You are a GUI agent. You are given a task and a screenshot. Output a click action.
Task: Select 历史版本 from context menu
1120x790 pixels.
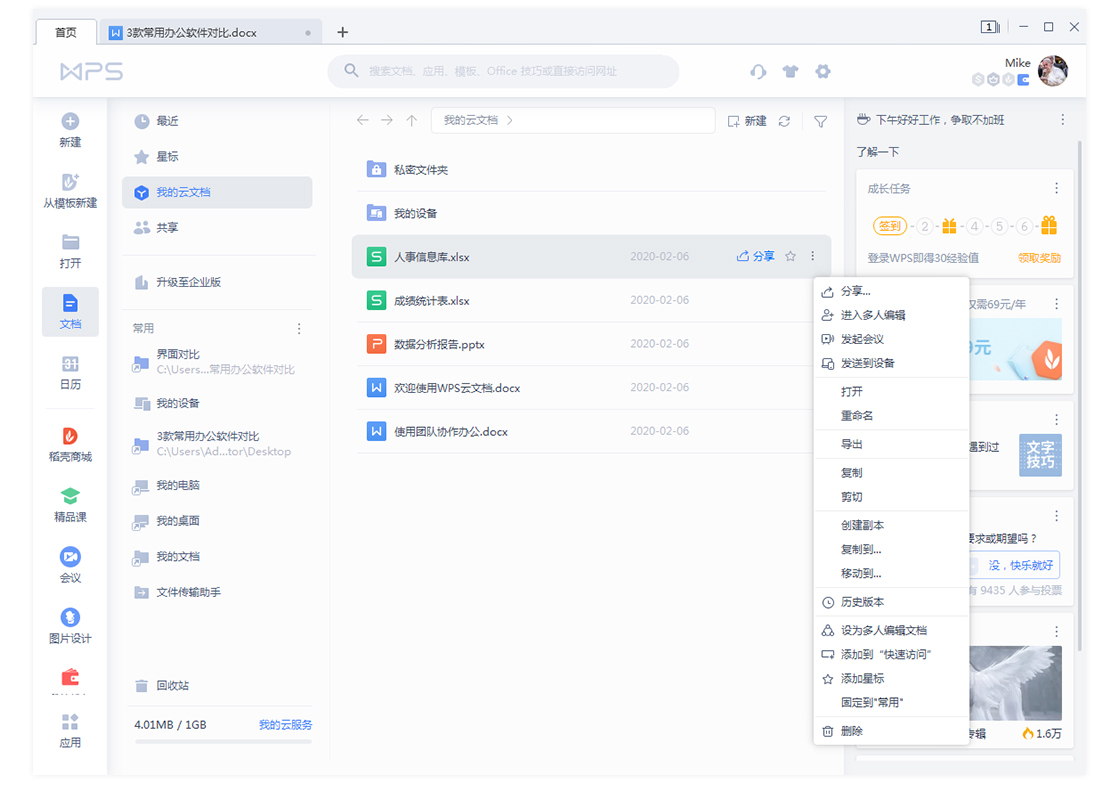[x=891, y=602]
